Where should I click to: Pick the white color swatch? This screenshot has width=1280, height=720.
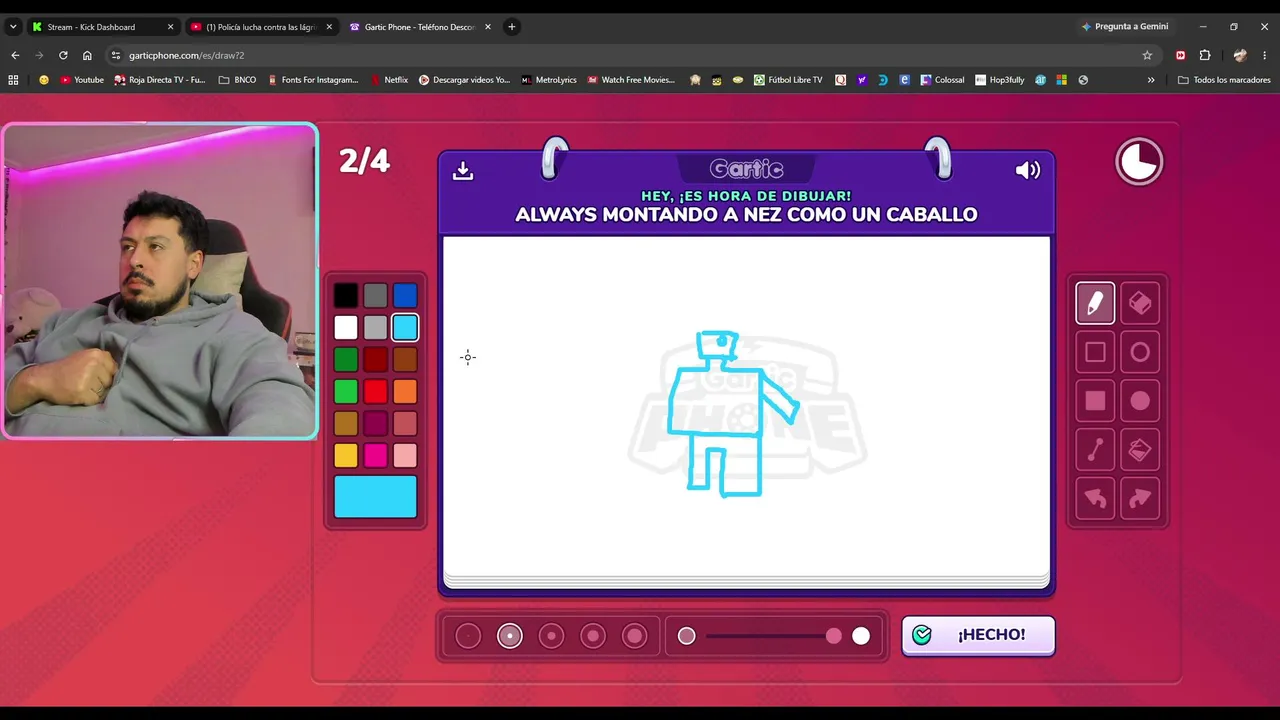click(x=346, y=327)
